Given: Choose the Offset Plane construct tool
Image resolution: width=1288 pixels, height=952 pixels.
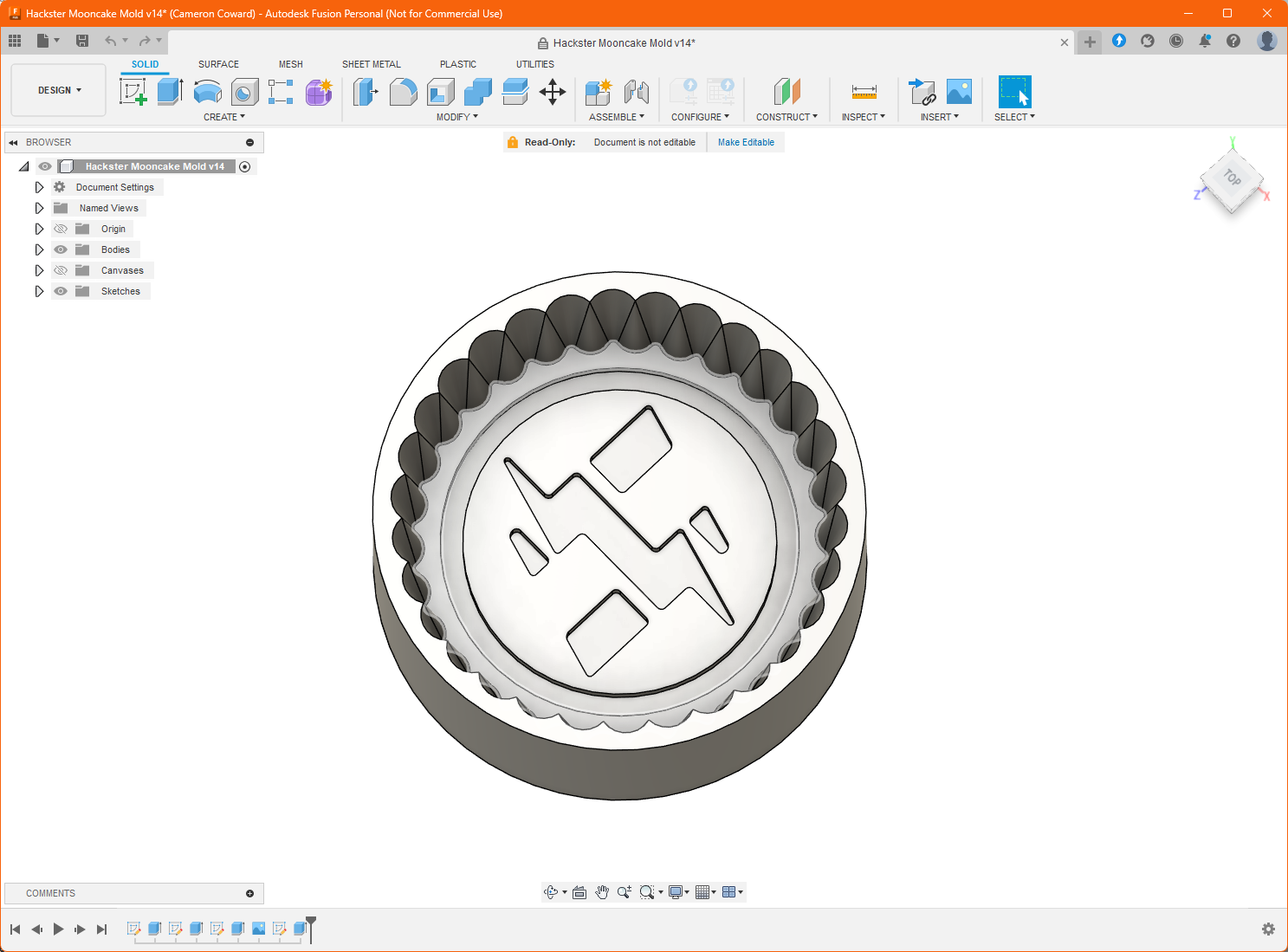Looking at the screenshot, I should point(786,91).
